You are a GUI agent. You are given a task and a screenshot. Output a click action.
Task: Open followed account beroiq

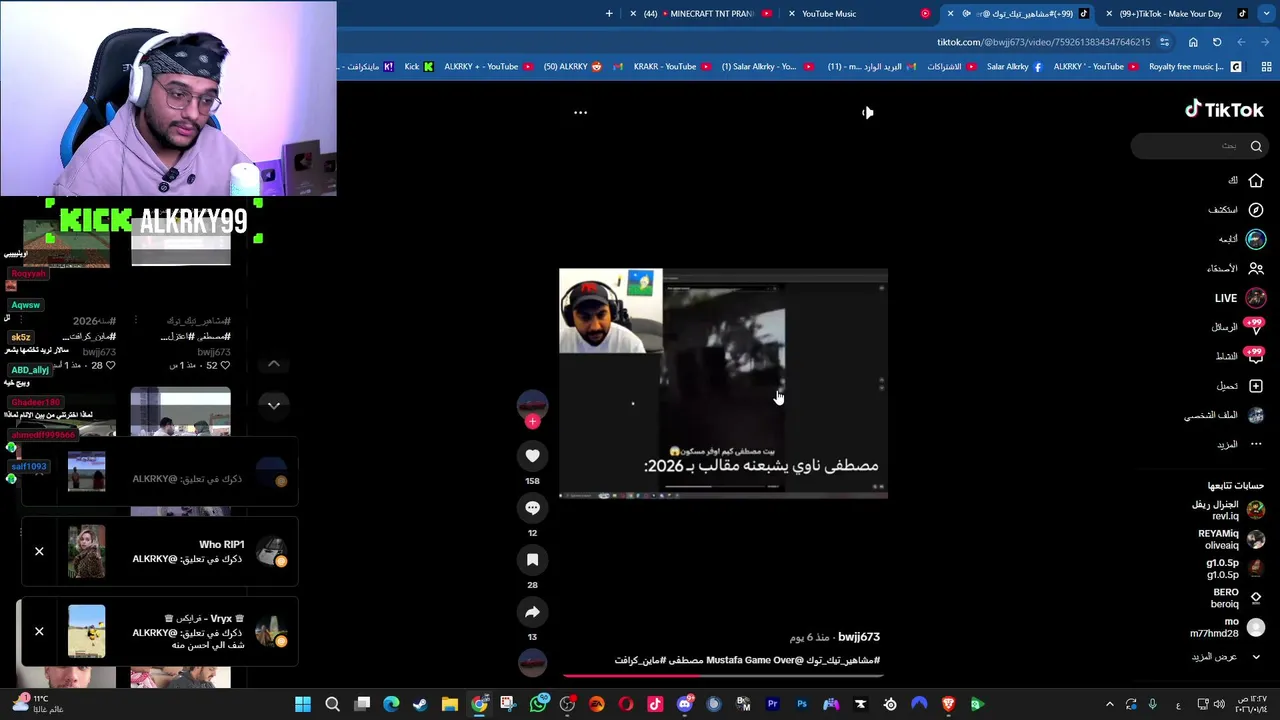(1236, 598)
